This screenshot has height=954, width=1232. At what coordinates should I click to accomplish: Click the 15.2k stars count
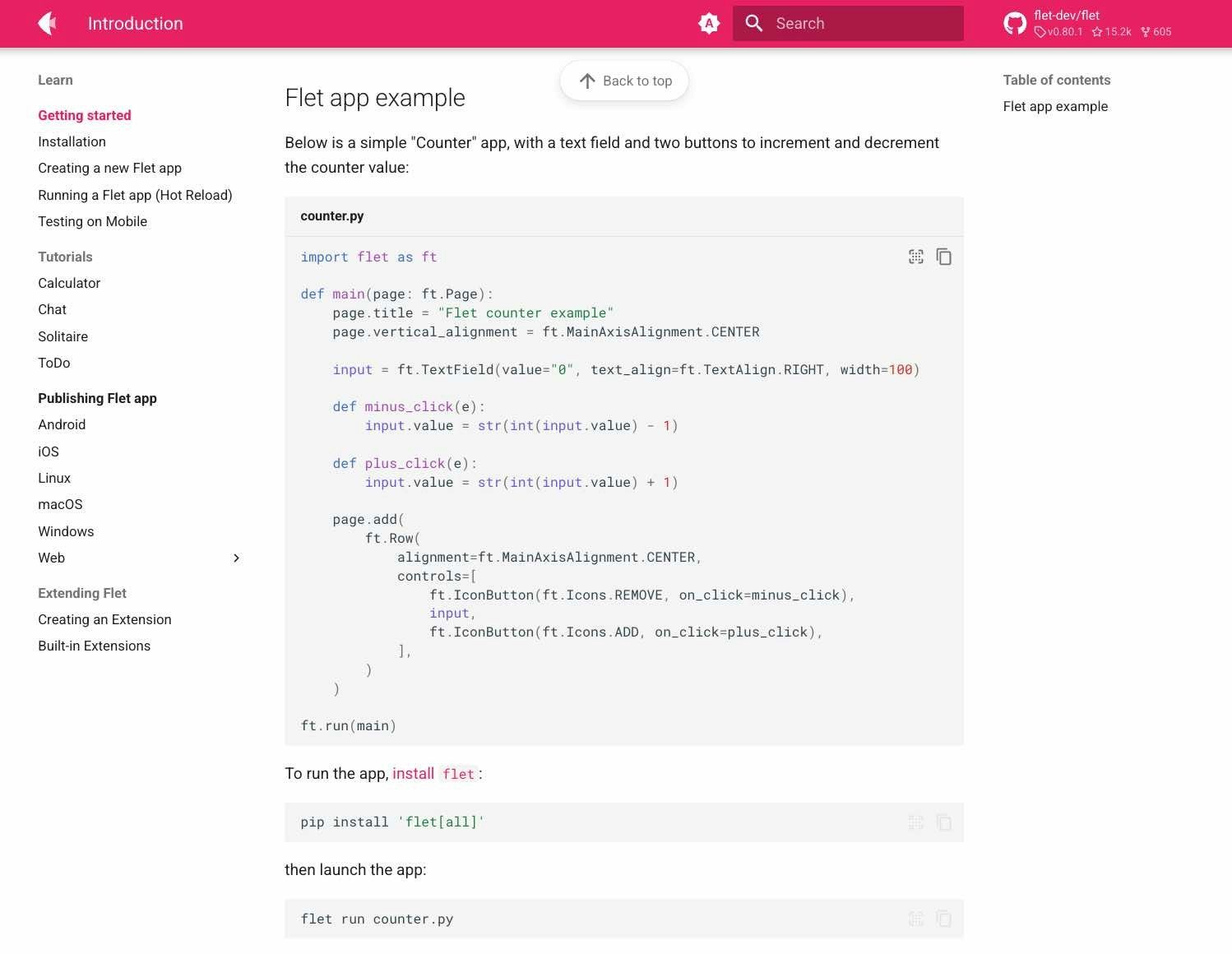point(1112,32)
